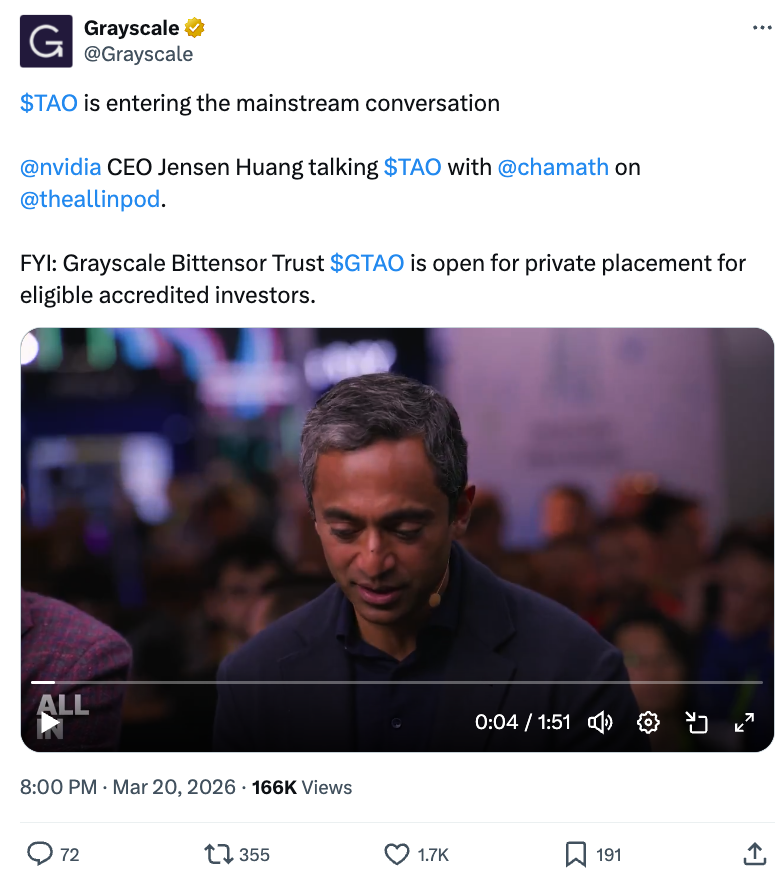Open video settings gear
Screen dimensions: 780x886
pyautogui.click(x=648, y=722)
